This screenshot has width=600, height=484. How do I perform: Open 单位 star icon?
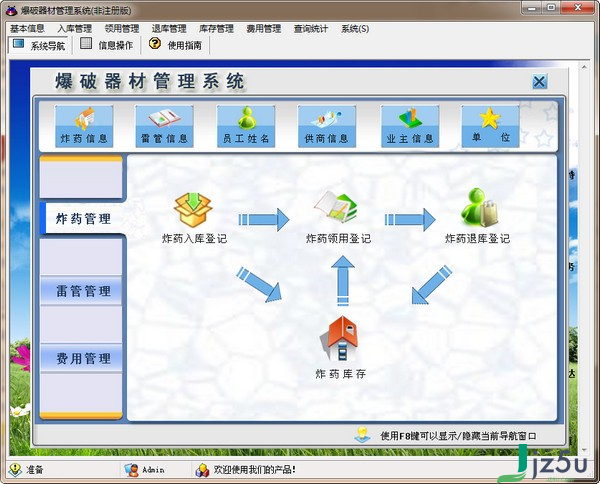(491, 126)
